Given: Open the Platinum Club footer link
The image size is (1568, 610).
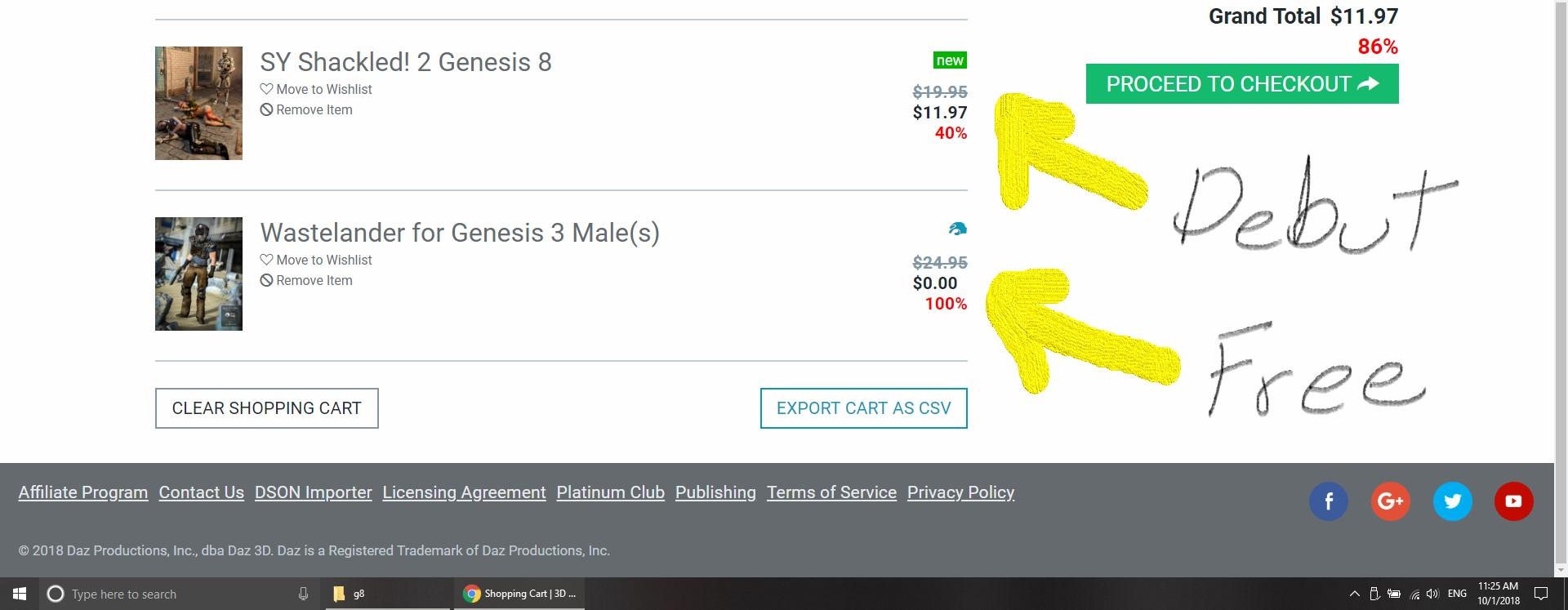Looking at the screenshot, I should (610, 492).
